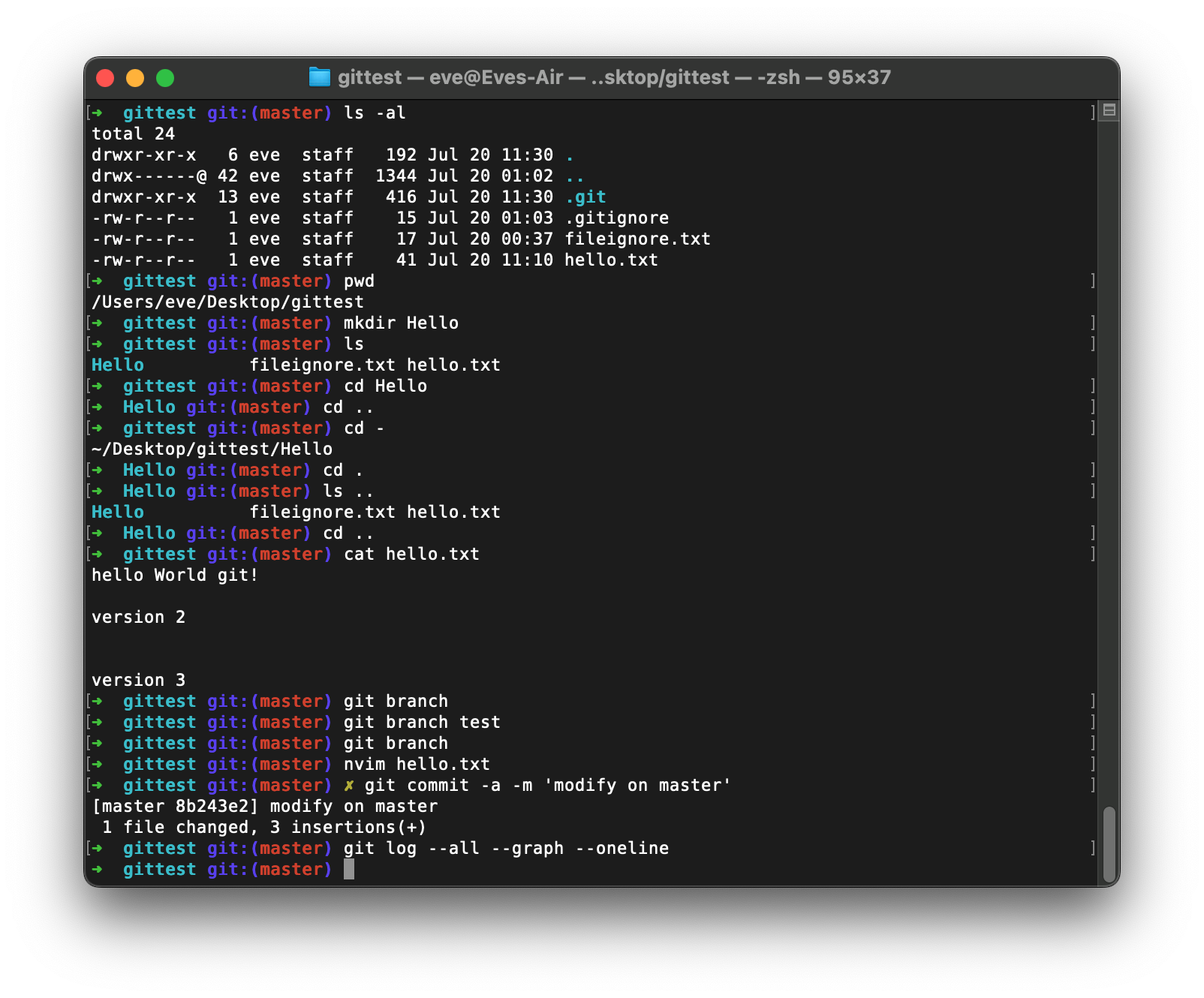
Task: Click the 'cd Hello' command text
Action: [385, 386]
